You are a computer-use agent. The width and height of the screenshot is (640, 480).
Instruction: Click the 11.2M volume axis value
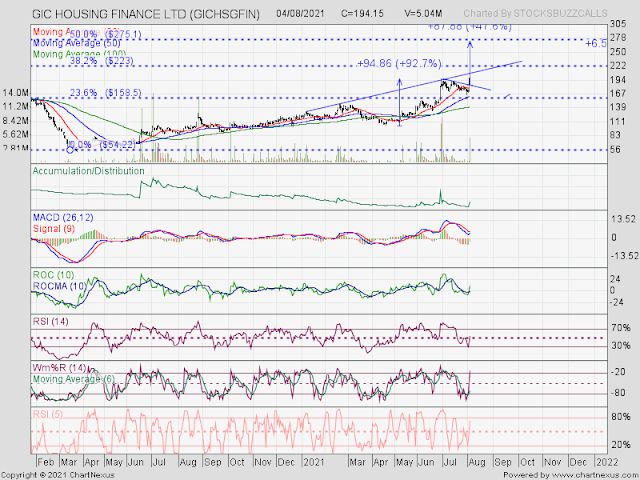tap(16, 107)
